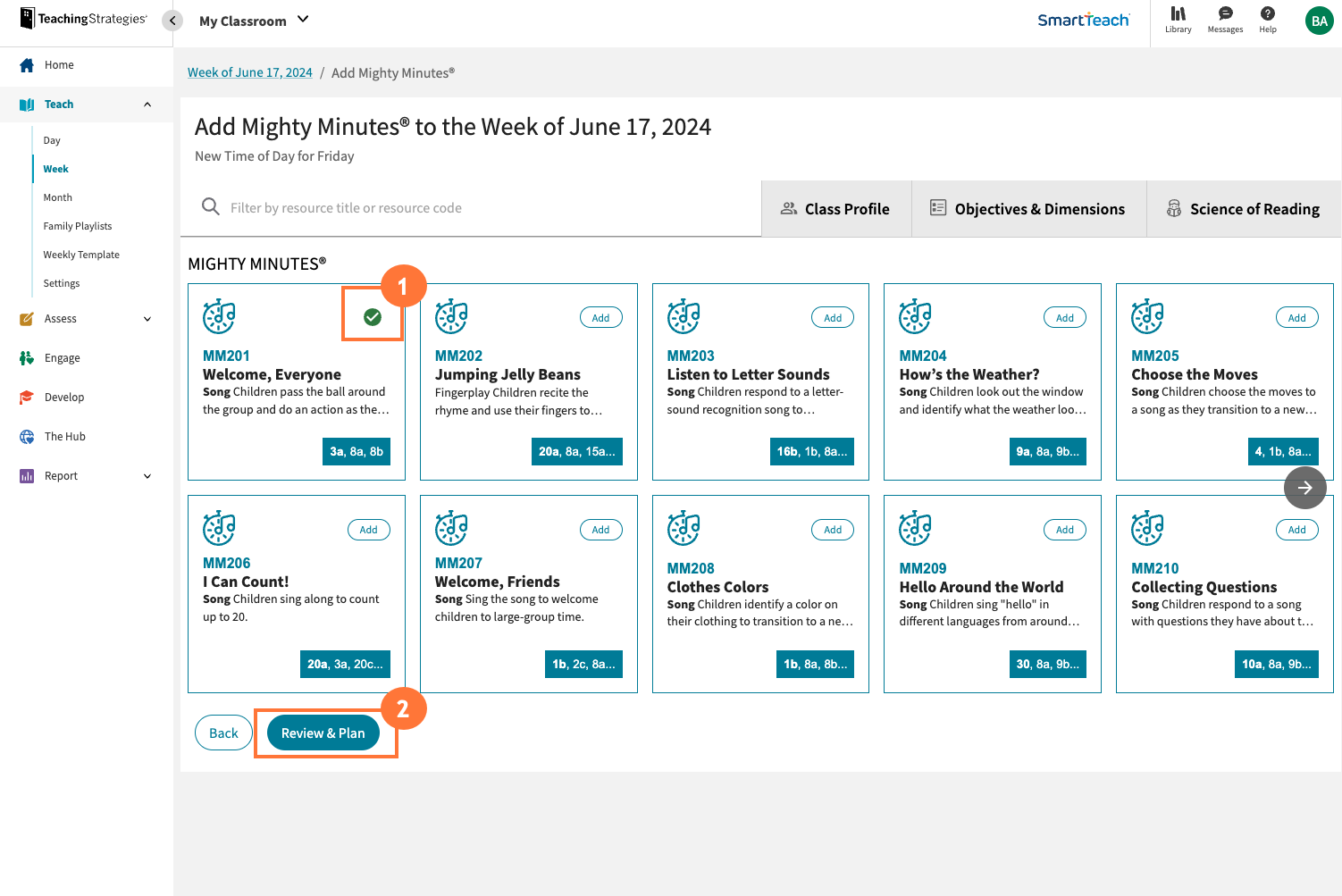This screenshot has height=896, width=1342.
Task: Switch to the Class Profile tab
Action: point(835,209)
